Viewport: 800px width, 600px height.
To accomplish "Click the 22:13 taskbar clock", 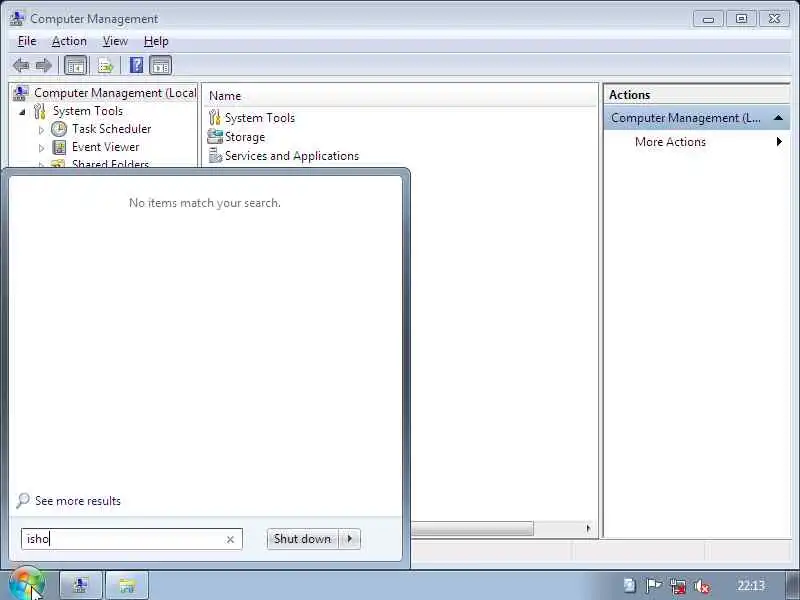I will tap(751, 586).
